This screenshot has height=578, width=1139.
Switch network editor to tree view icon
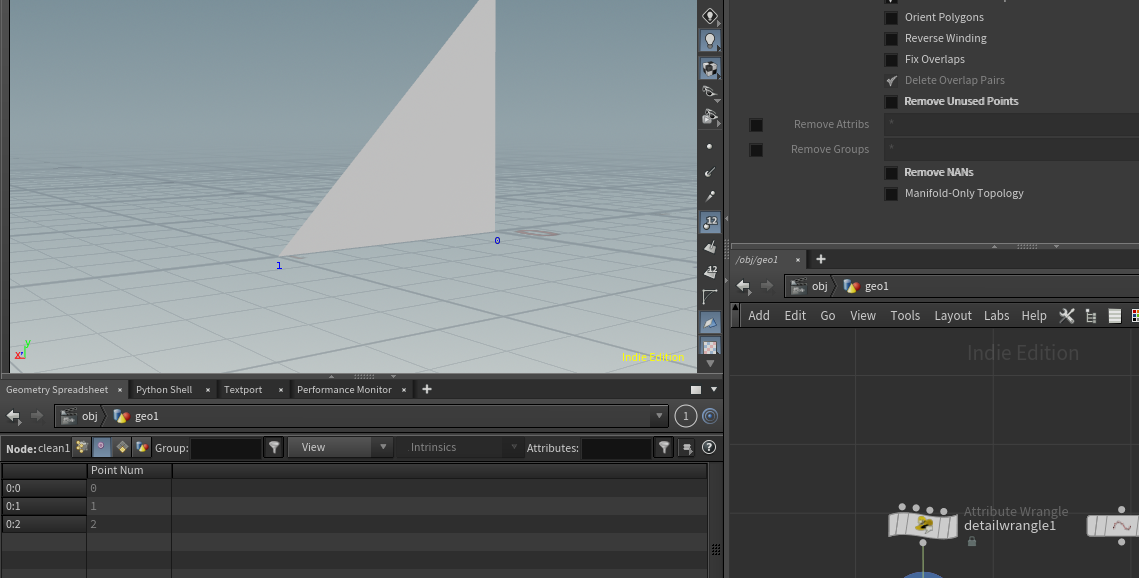point(1091,315)
